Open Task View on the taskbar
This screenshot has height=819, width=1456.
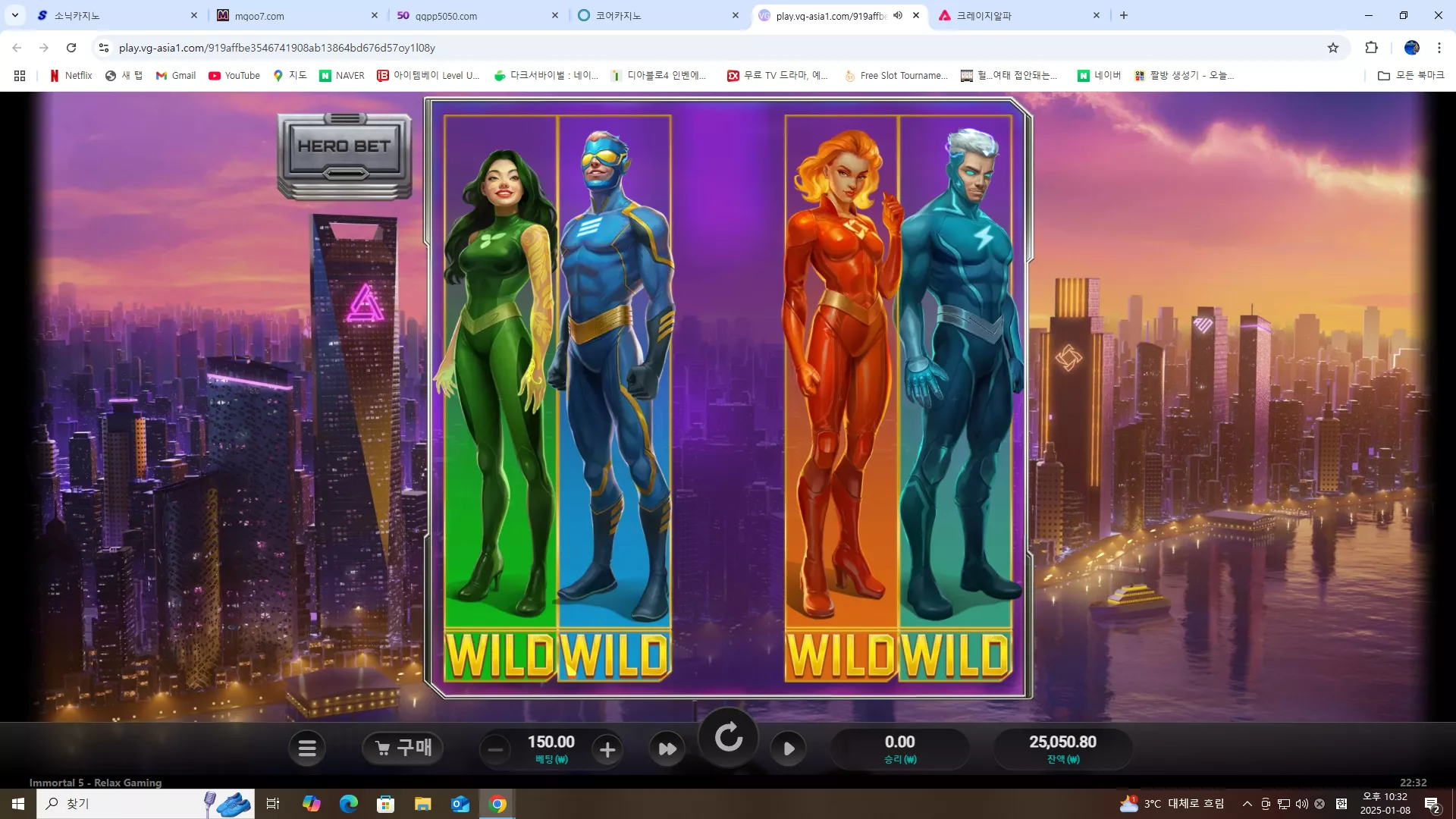[273, 804]
